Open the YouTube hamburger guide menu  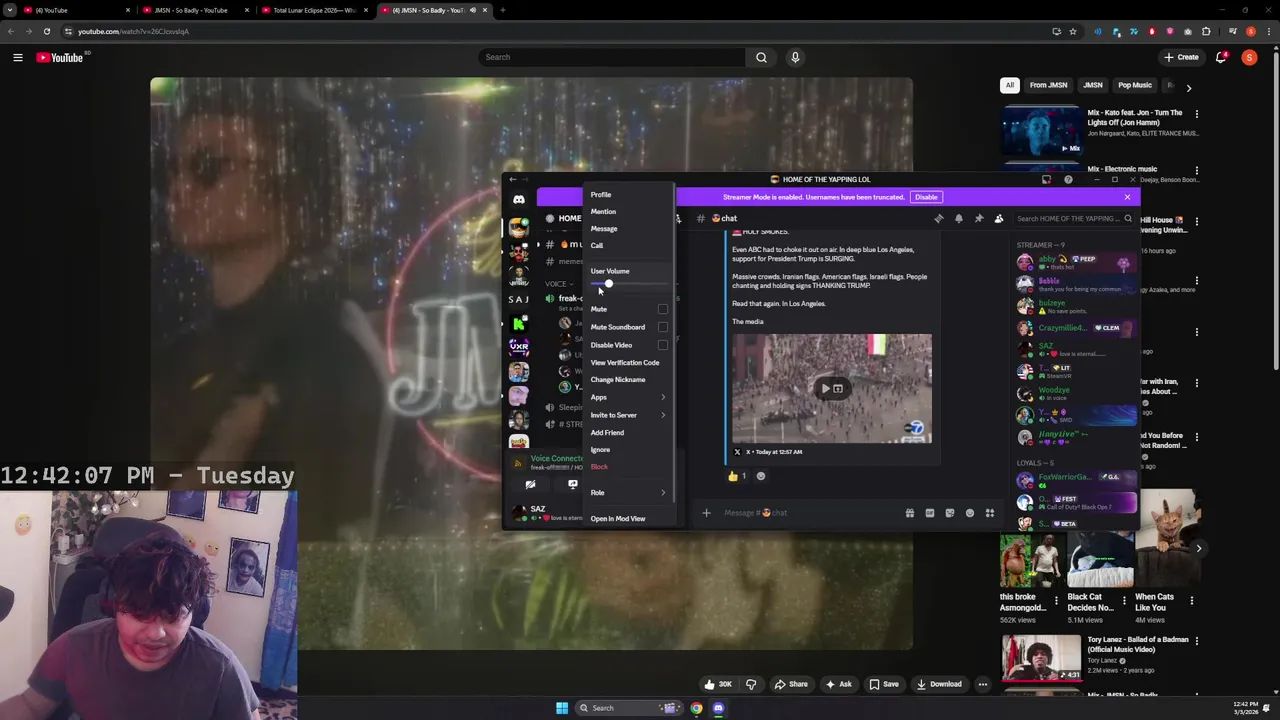click(18, 57)
